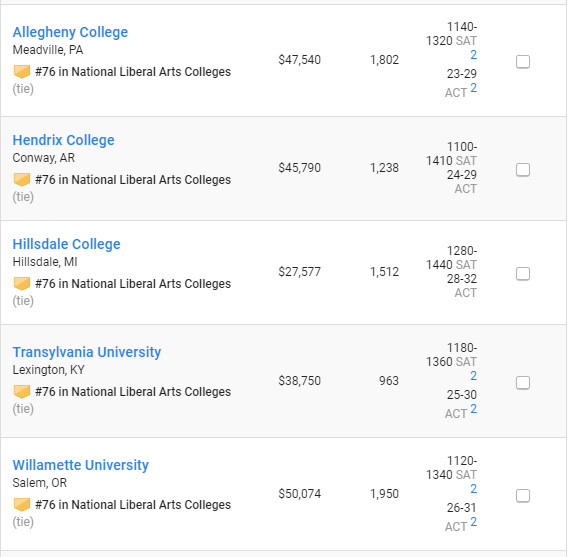Go to the Willamette University page
Image resolution: width=573 pixels, height=557 pixels.
tap(80, 465)
